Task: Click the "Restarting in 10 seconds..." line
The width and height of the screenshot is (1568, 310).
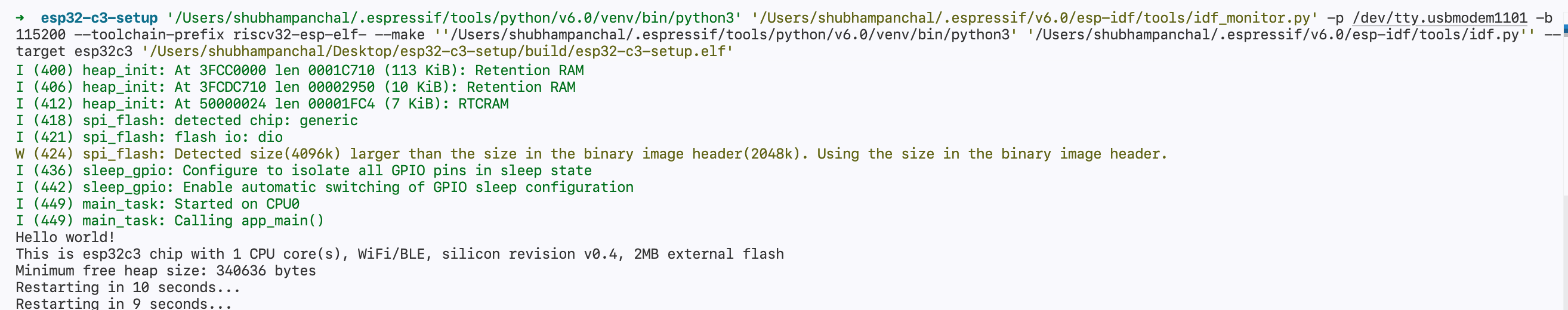Action: 128,287
